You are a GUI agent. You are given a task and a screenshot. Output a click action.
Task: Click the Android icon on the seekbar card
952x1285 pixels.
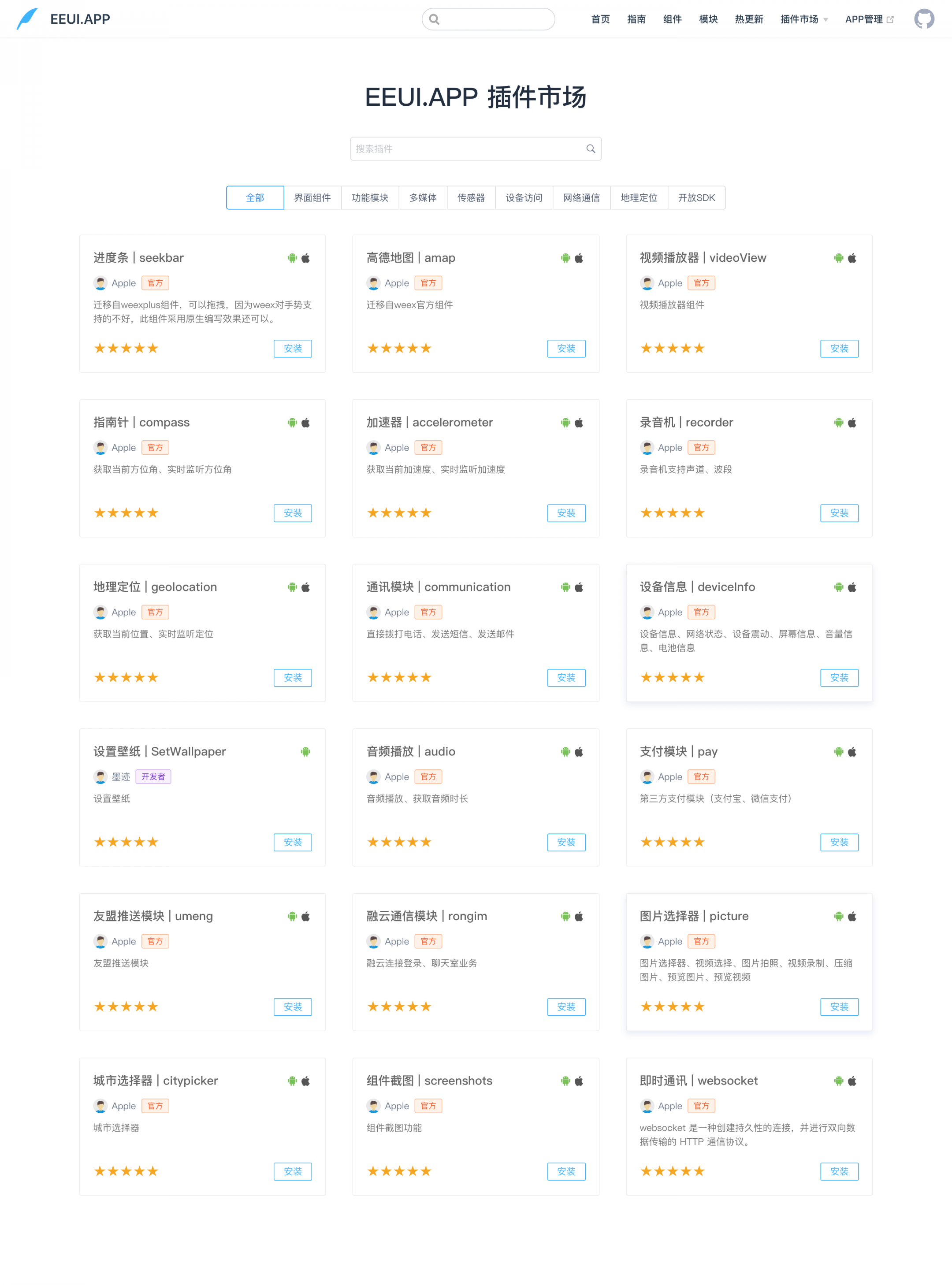coord(292,258)
